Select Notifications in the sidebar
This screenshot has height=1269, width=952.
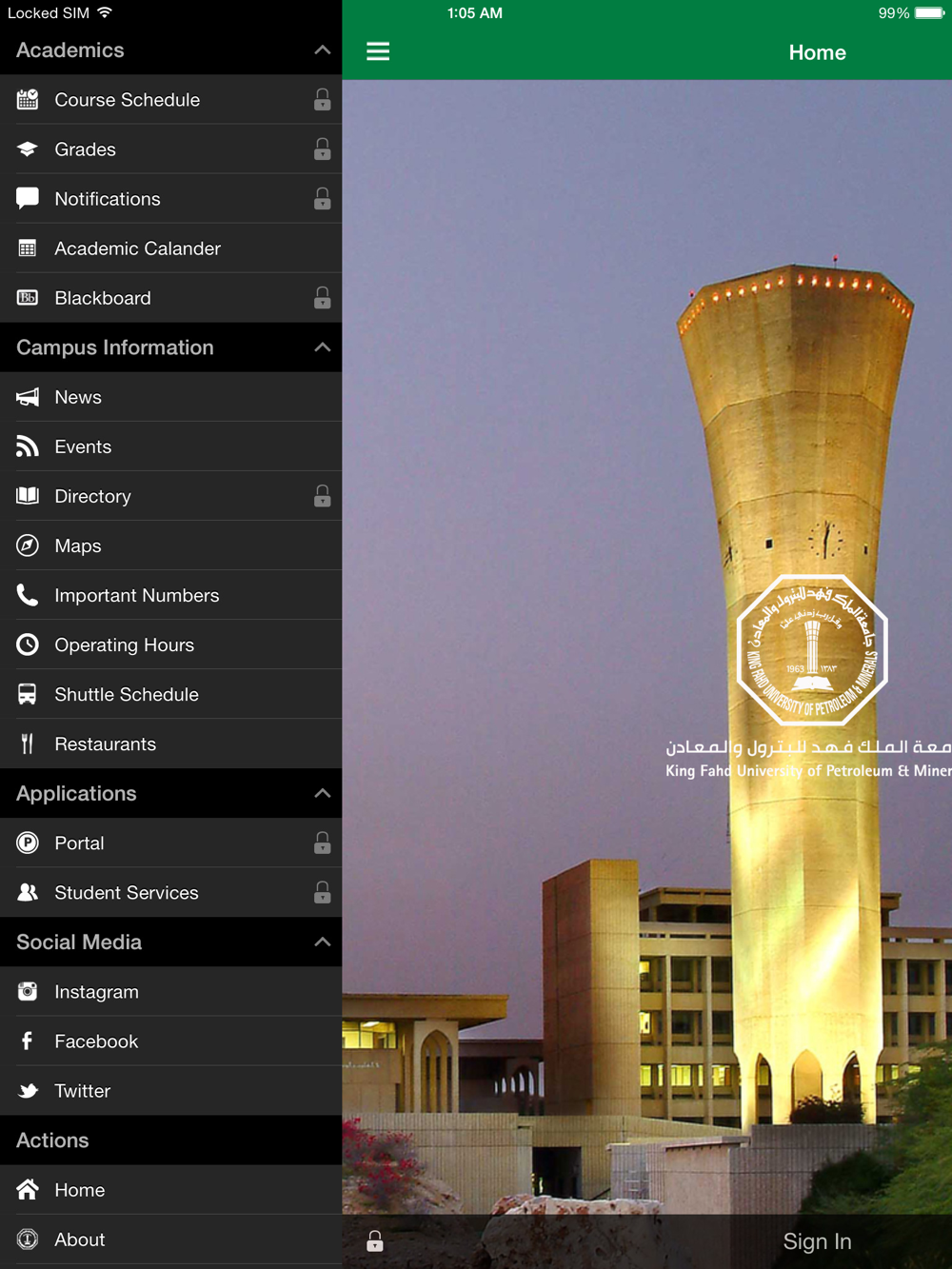coord(171,198)
